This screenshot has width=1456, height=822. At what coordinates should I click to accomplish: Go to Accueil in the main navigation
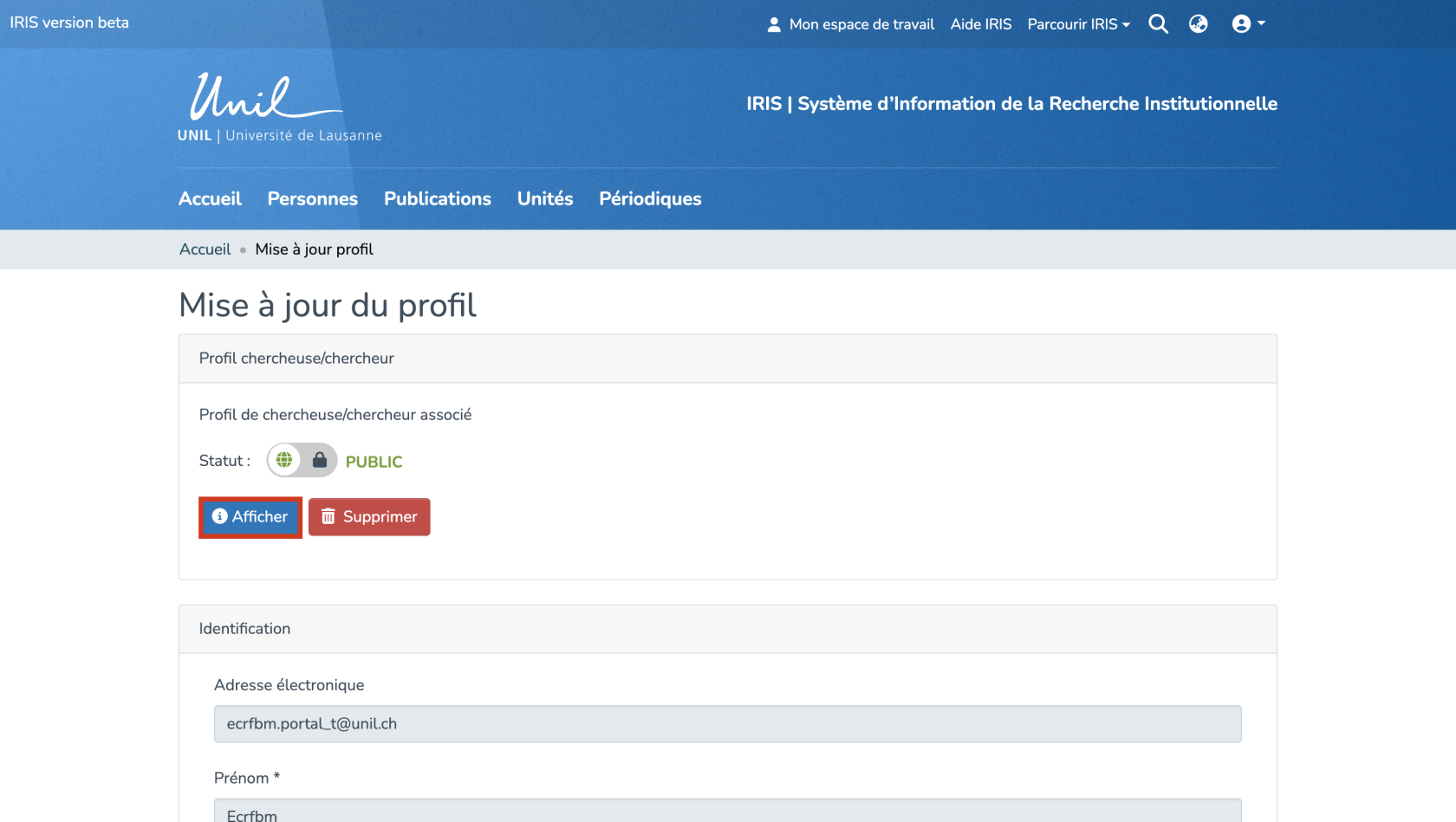coord(210,198)
